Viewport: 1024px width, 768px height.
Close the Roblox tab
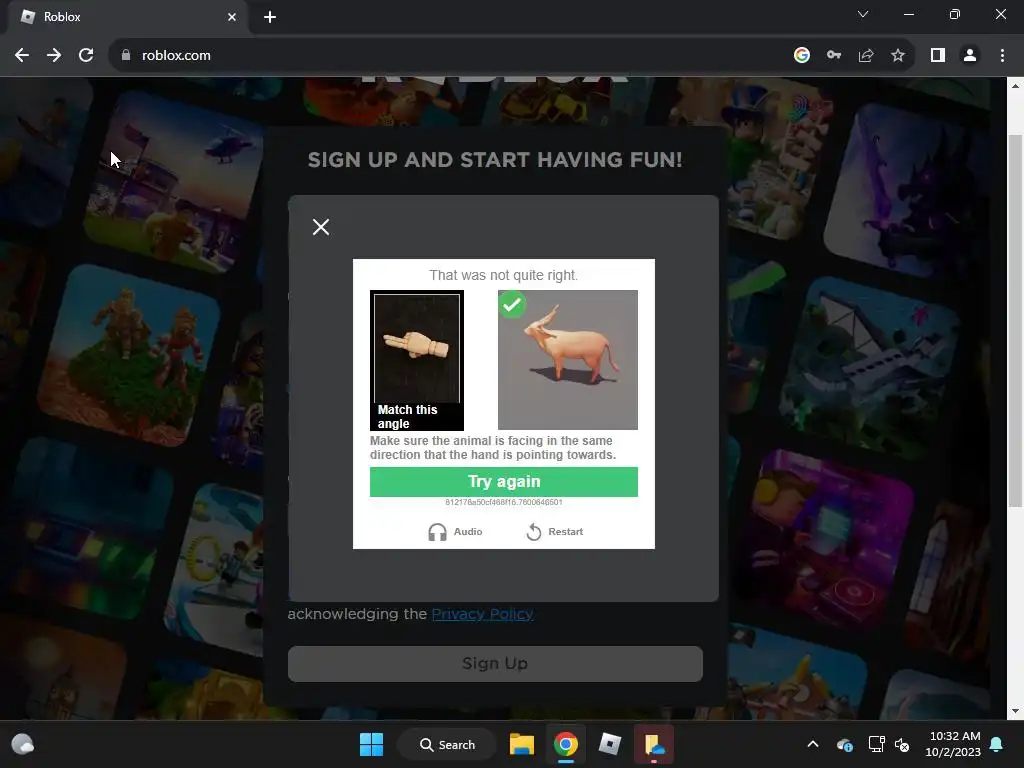[232, 17]
